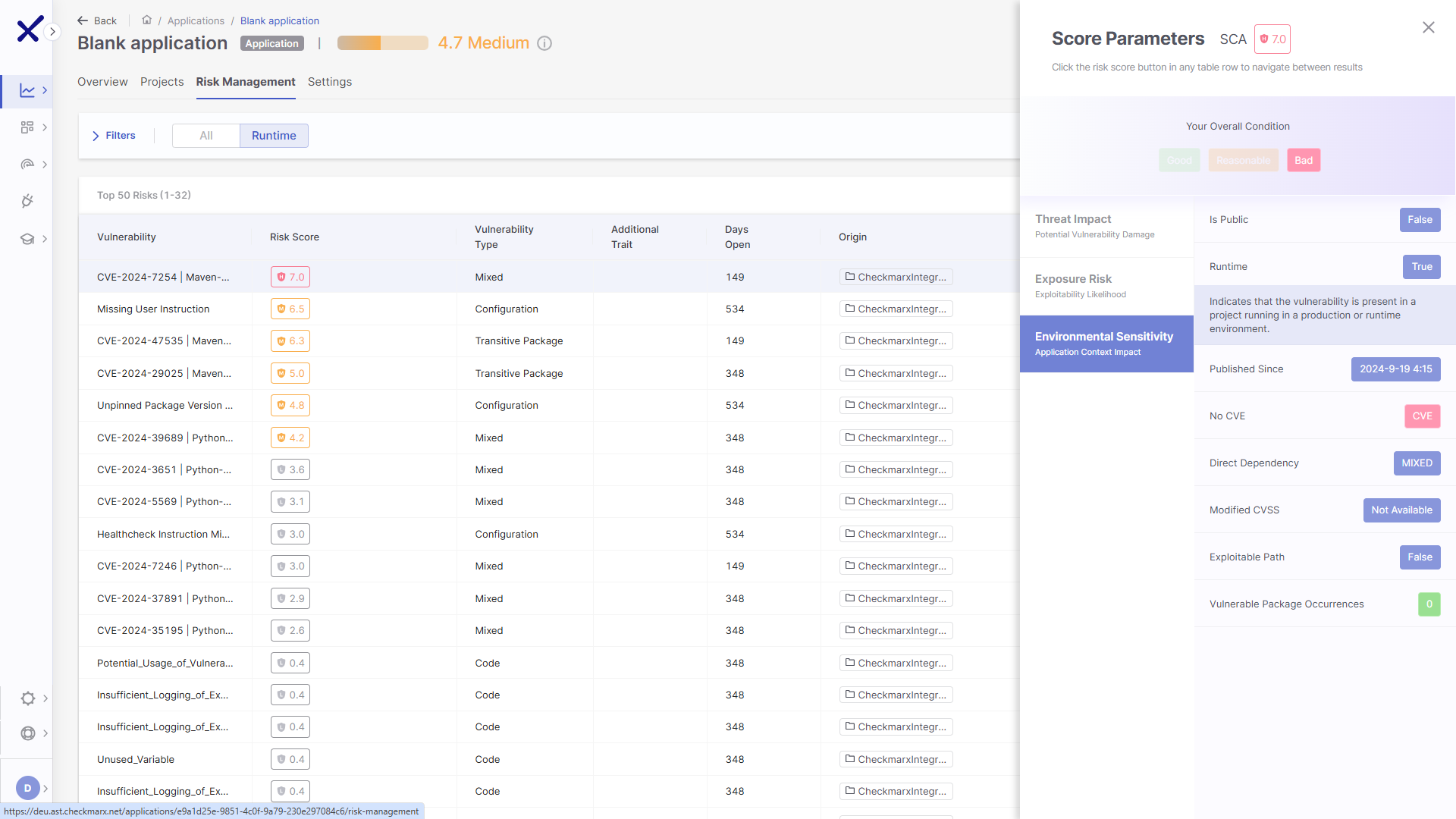Click the Back navigation button
The image size is (1456, 819).
pos(97,20)
